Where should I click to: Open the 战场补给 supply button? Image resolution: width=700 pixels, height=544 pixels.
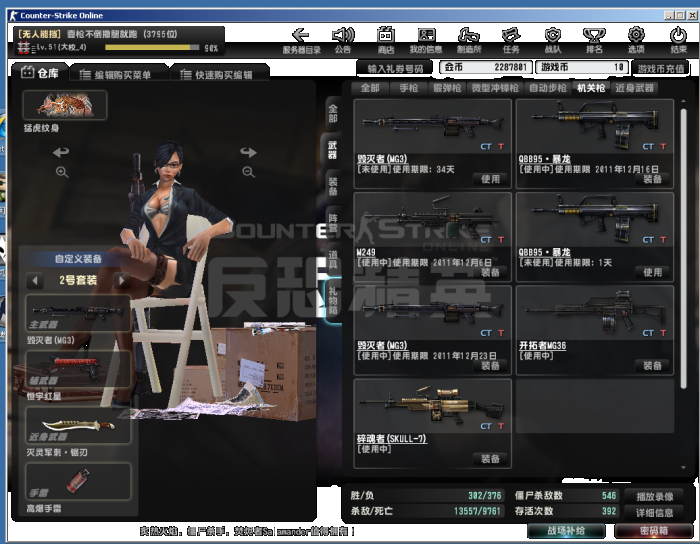tap(566, 531)
